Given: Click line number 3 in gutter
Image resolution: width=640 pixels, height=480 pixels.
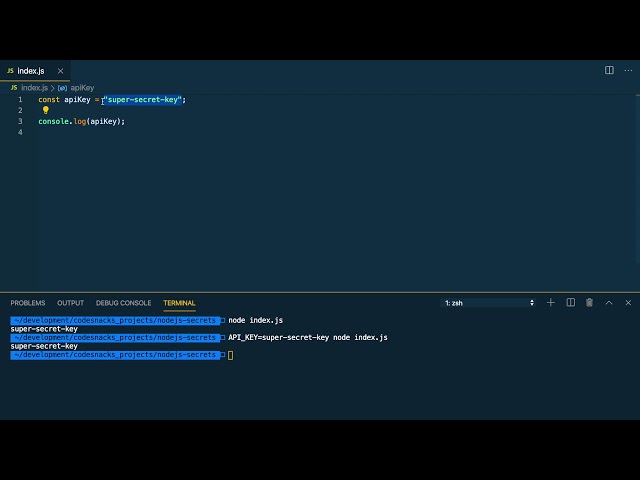Looking at the screenshot, I should pos(20,121).
